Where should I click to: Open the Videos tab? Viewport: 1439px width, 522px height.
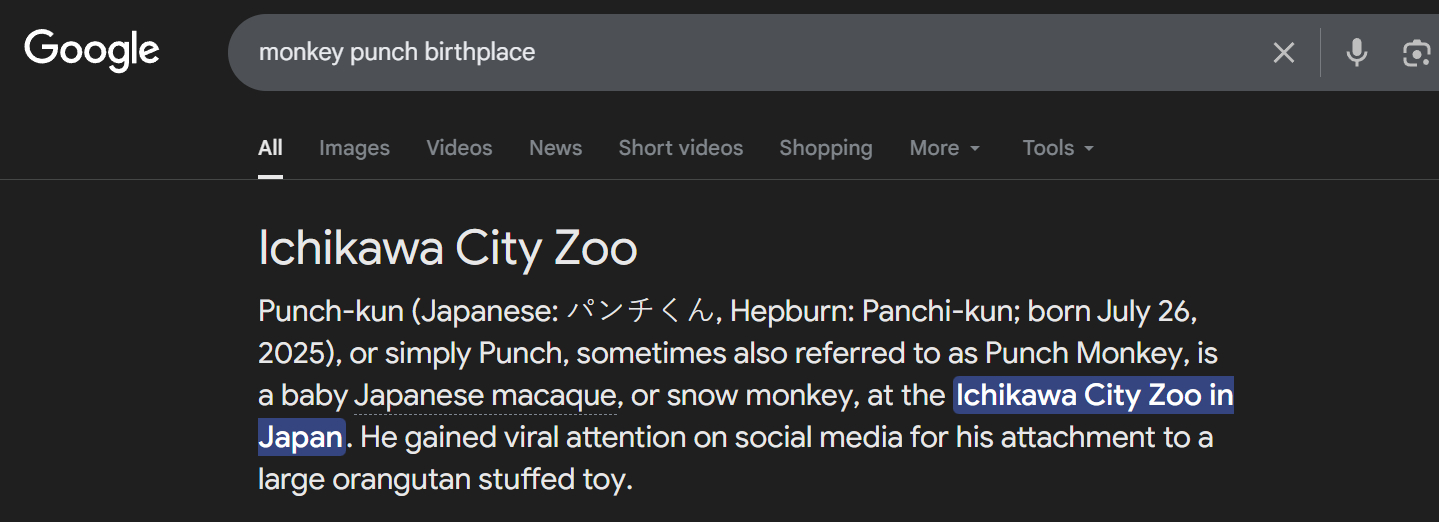(x=459, y=148)
